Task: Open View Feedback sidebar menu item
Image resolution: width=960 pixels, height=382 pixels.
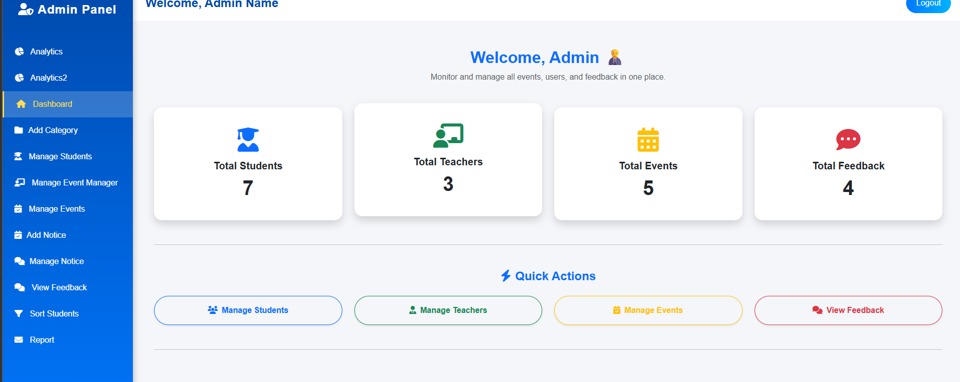Action: point(67,288)
